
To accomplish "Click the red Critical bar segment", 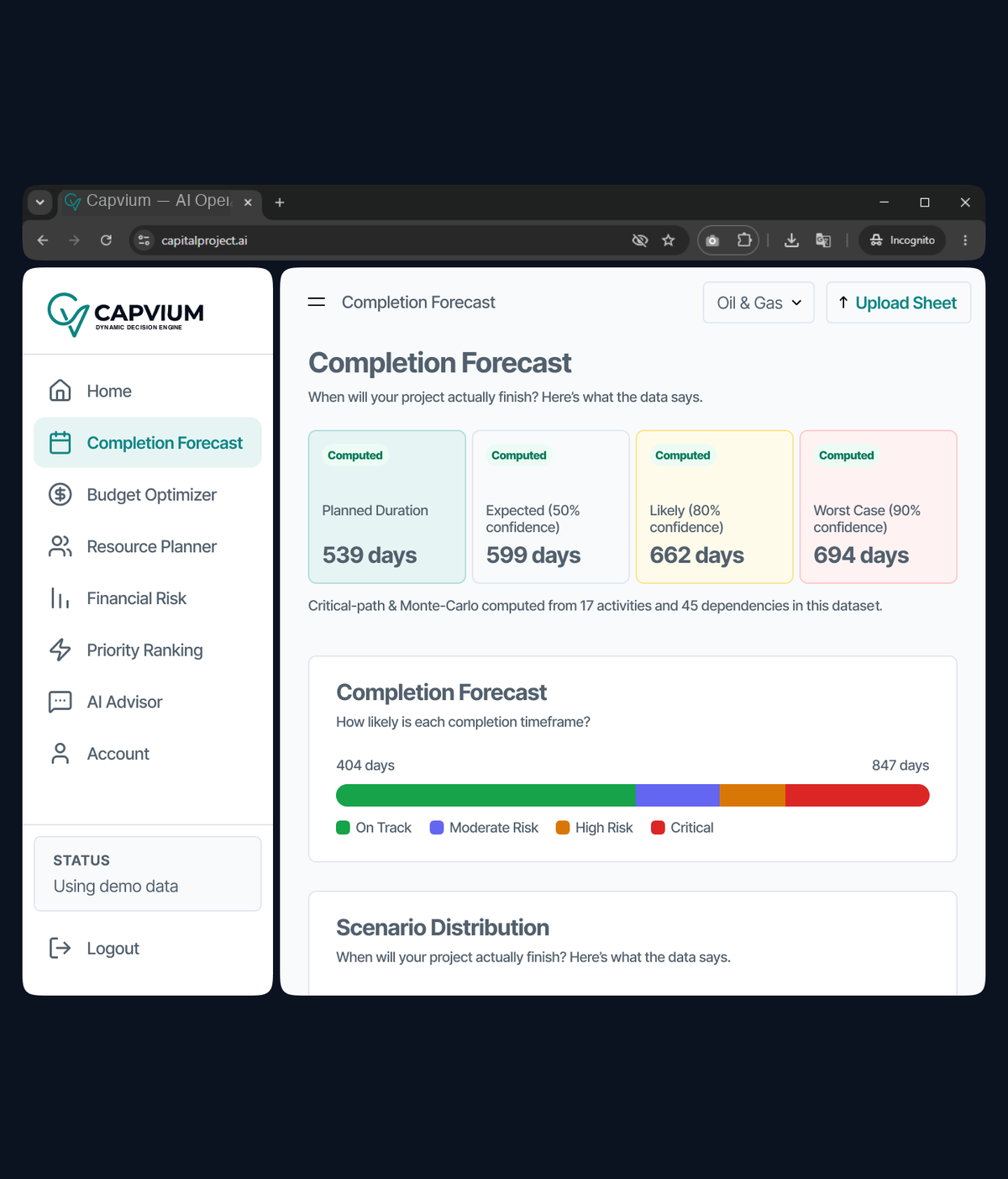I will (x=858, y=795).
